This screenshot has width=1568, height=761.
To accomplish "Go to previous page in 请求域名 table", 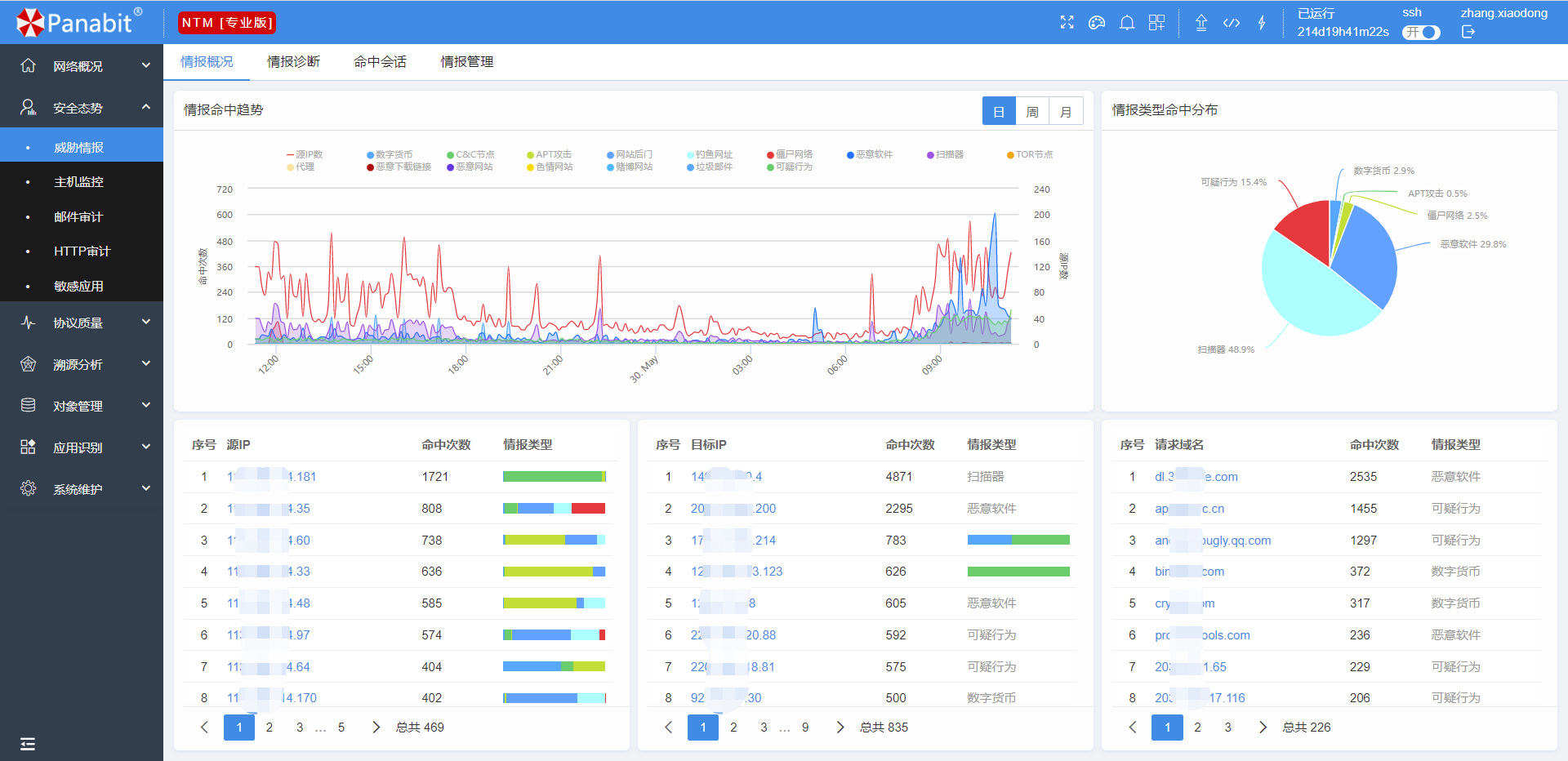I will click(x=1133, y=727).
